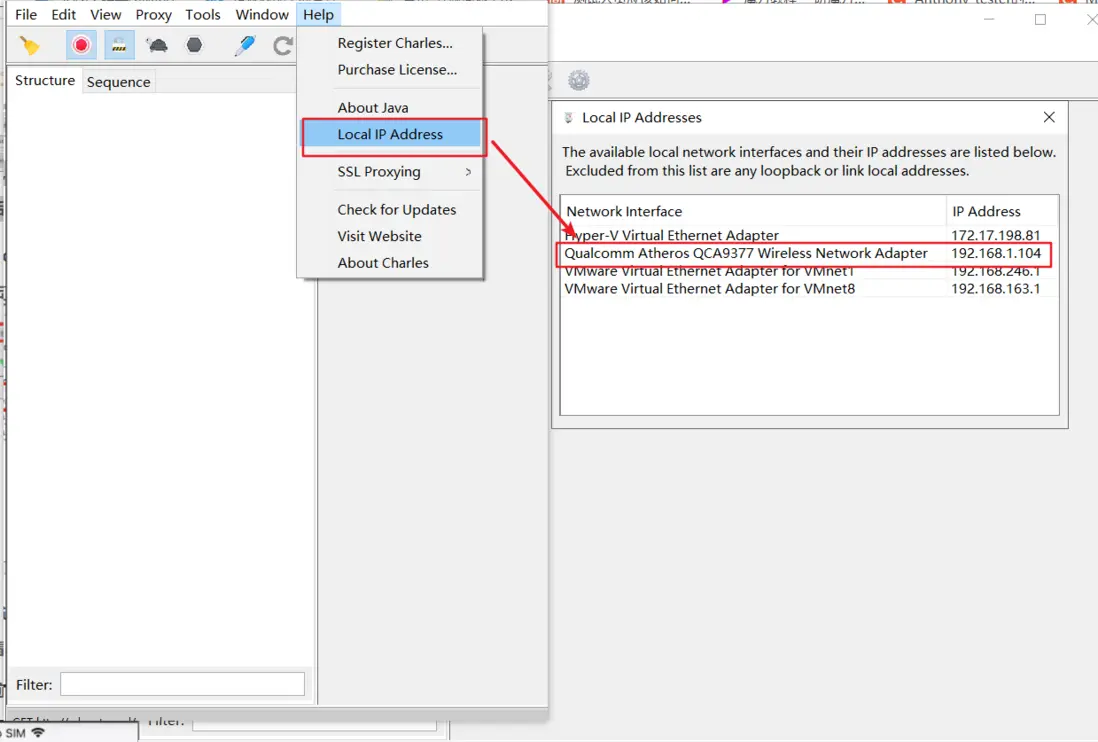Click IP address 192.168.163.1
The height and width of the screenshot is (742, 1098).
pos(995,288)
